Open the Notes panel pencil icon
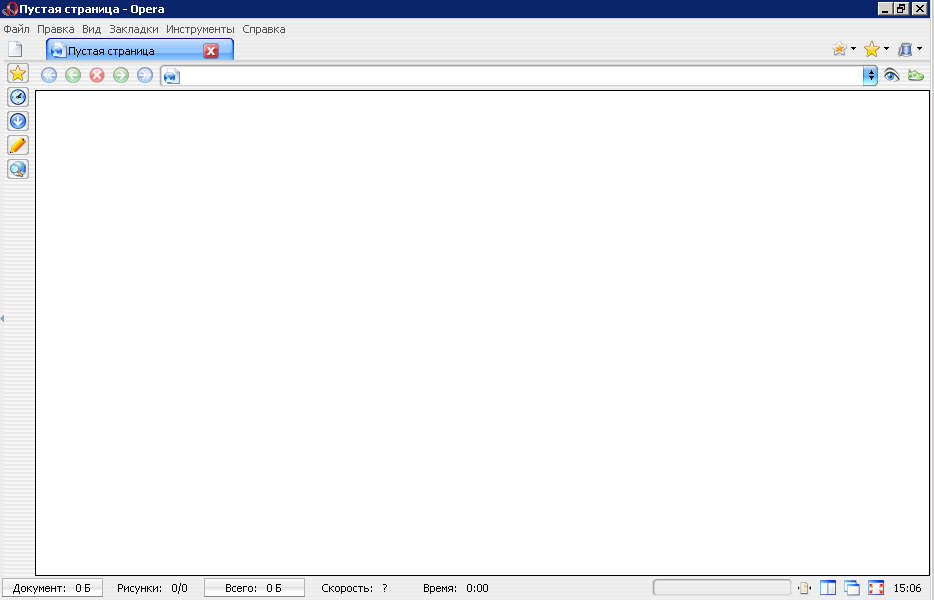 (x=18, y=145)
